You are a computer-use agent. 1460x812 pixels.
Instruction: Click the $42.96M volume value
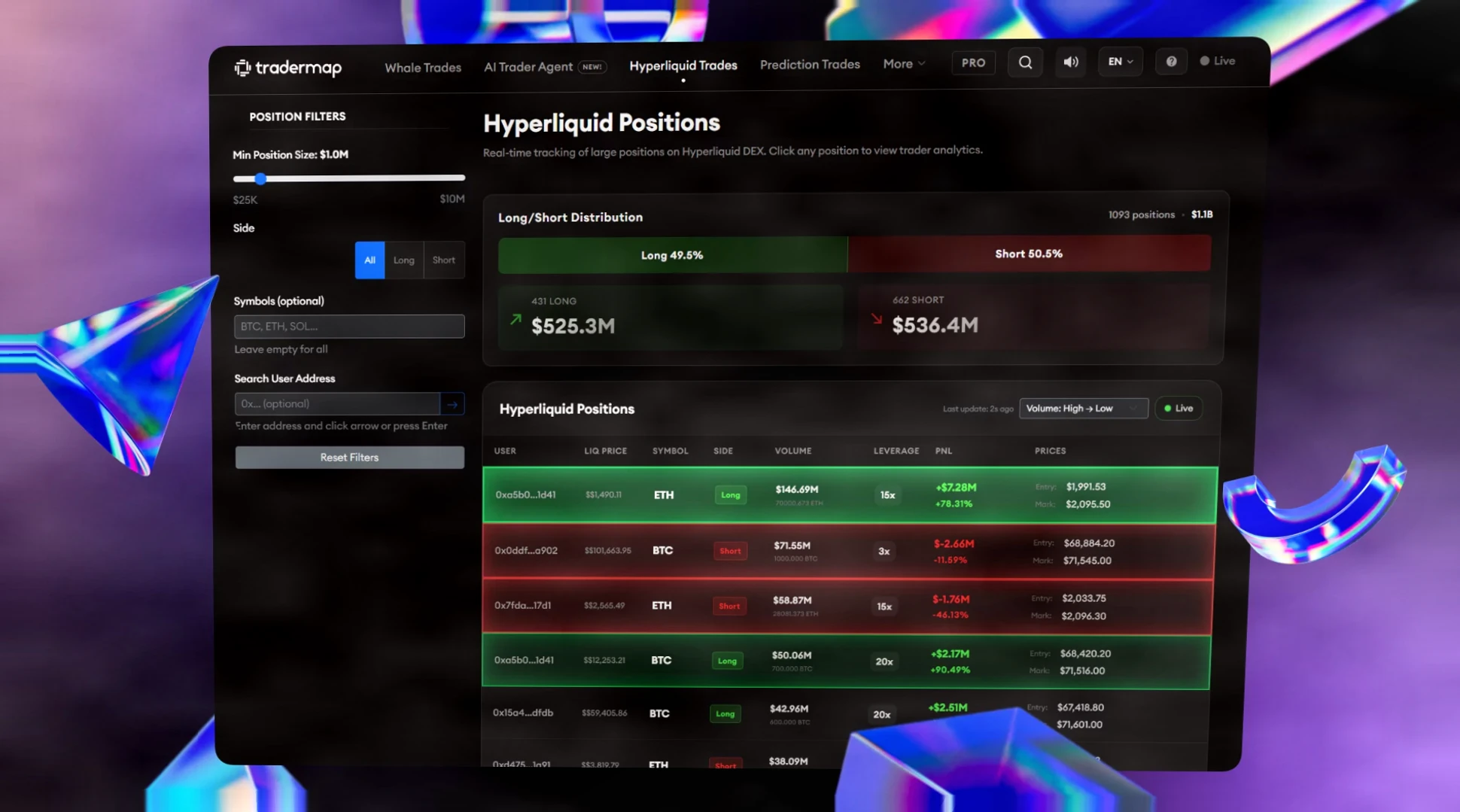(x=789, y=709)
